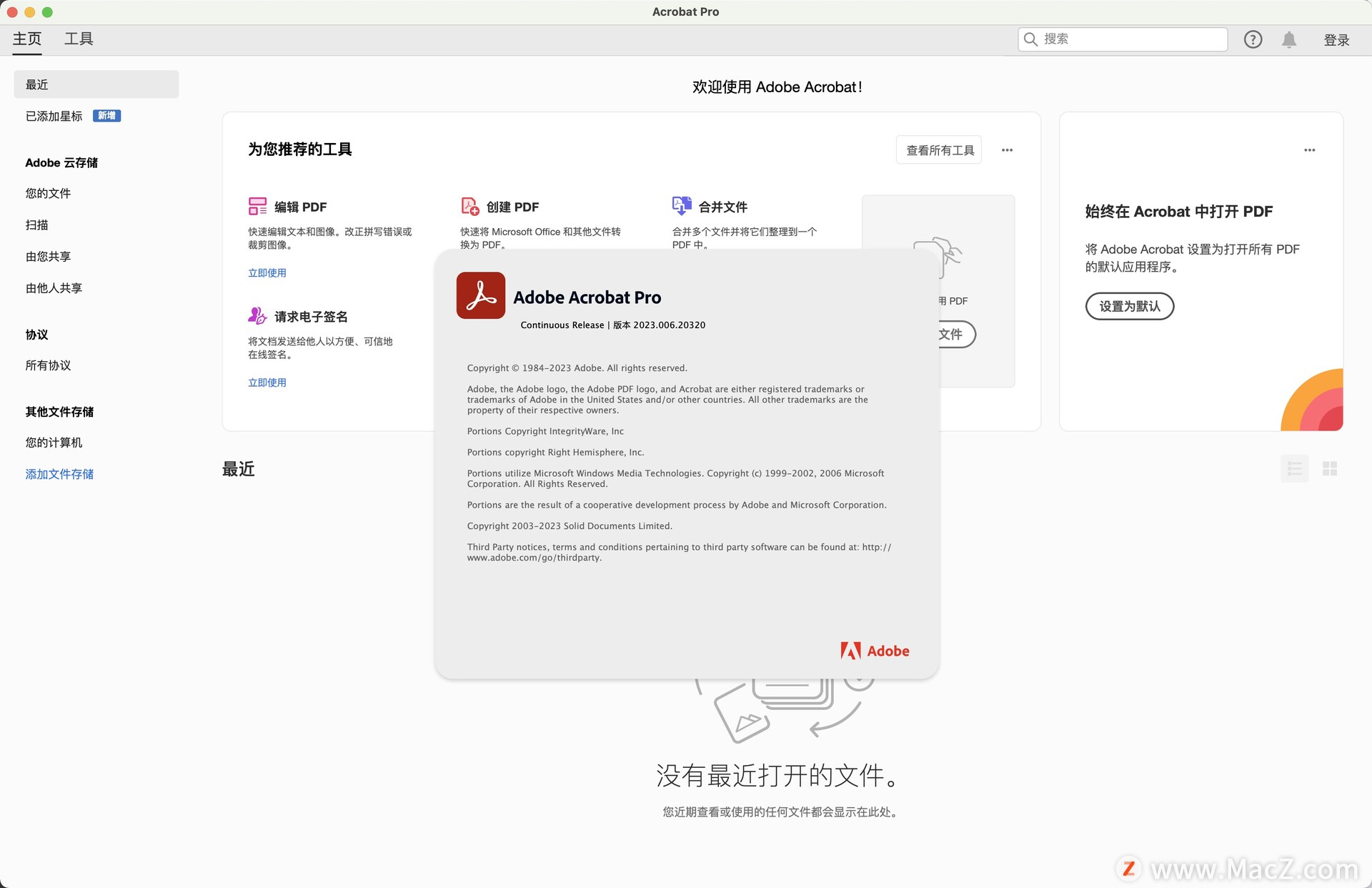Open 扫描 in the sidebar
Screen dimensions: 1372x888
[x=37, y=225]
